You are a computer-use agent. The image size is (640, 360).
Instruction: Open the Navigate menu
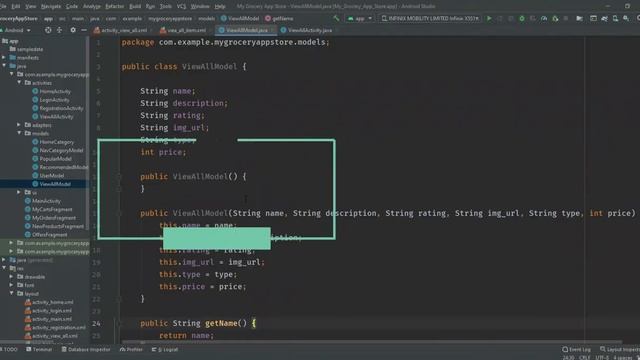pos(51,6)
